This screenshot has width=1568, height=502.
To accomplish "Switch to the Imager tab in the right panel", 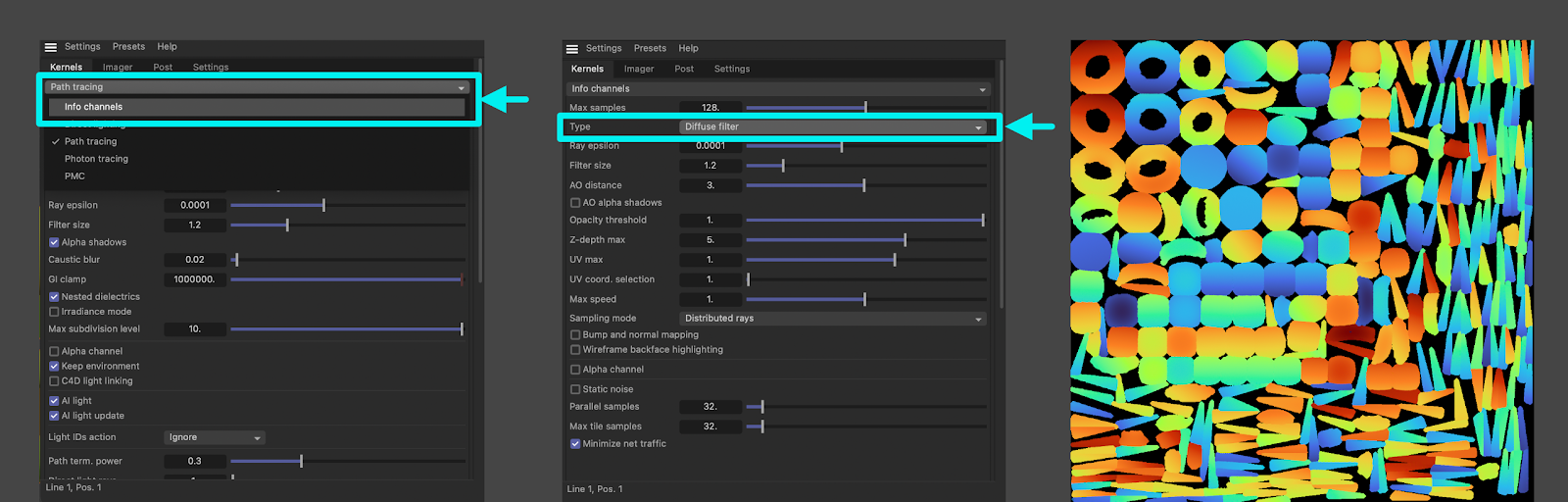I will tap(639, 70).
